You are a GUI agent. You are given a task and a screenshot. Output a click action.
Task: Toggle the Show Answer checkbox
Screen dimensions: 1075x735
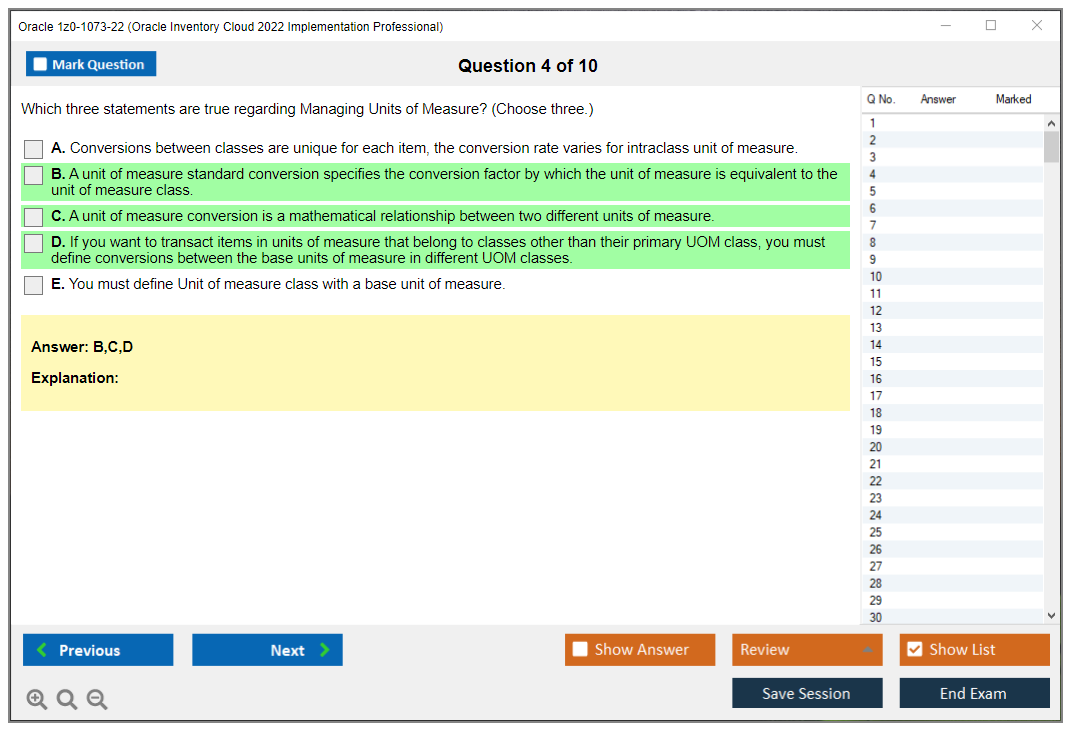click(580, 649)
